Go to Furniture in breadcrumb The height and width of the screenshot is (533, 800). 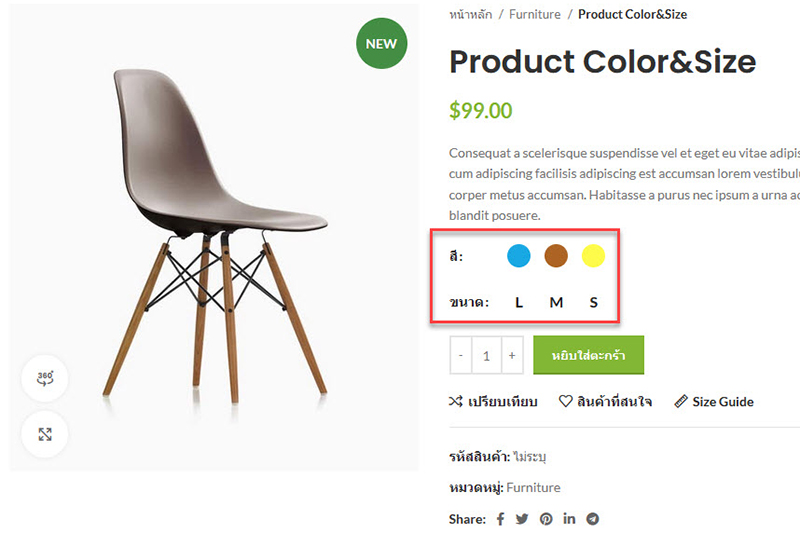(x=535, y=15)
